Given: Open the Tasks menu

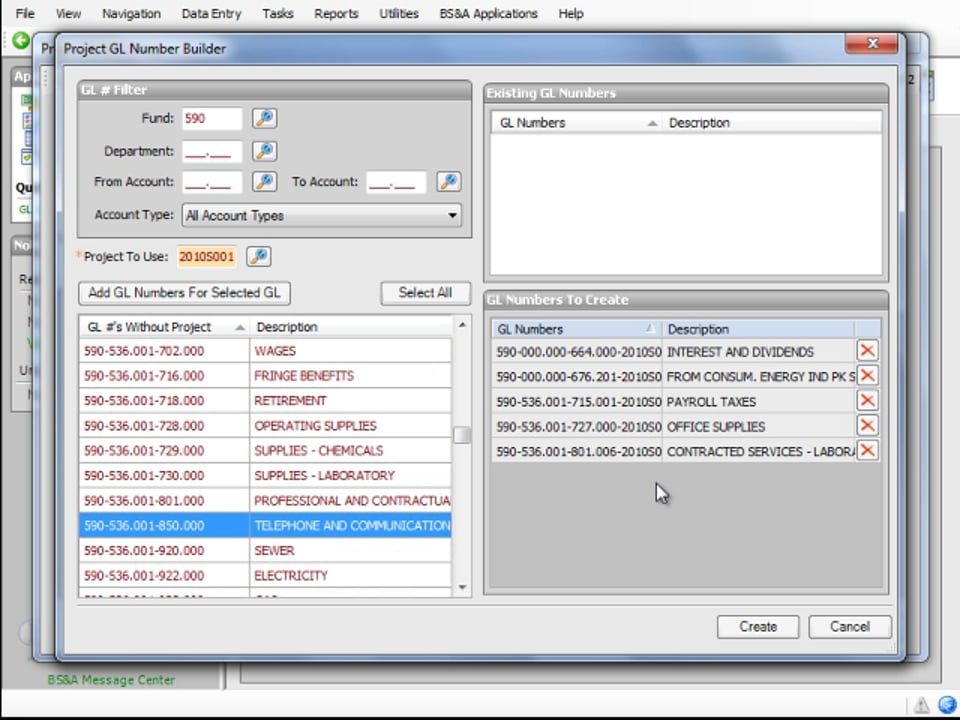Looking at the screenshot, I should [277, 13].
